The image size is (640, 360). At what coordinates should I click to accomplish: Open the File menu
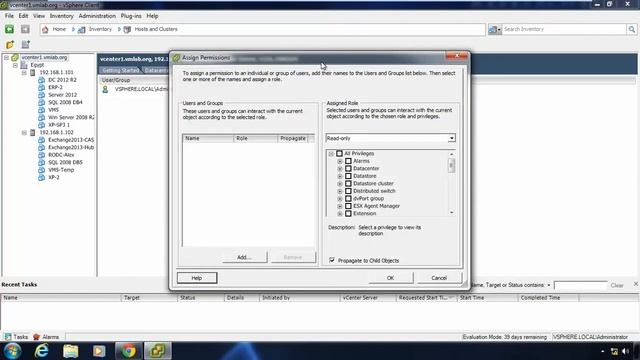9,16
